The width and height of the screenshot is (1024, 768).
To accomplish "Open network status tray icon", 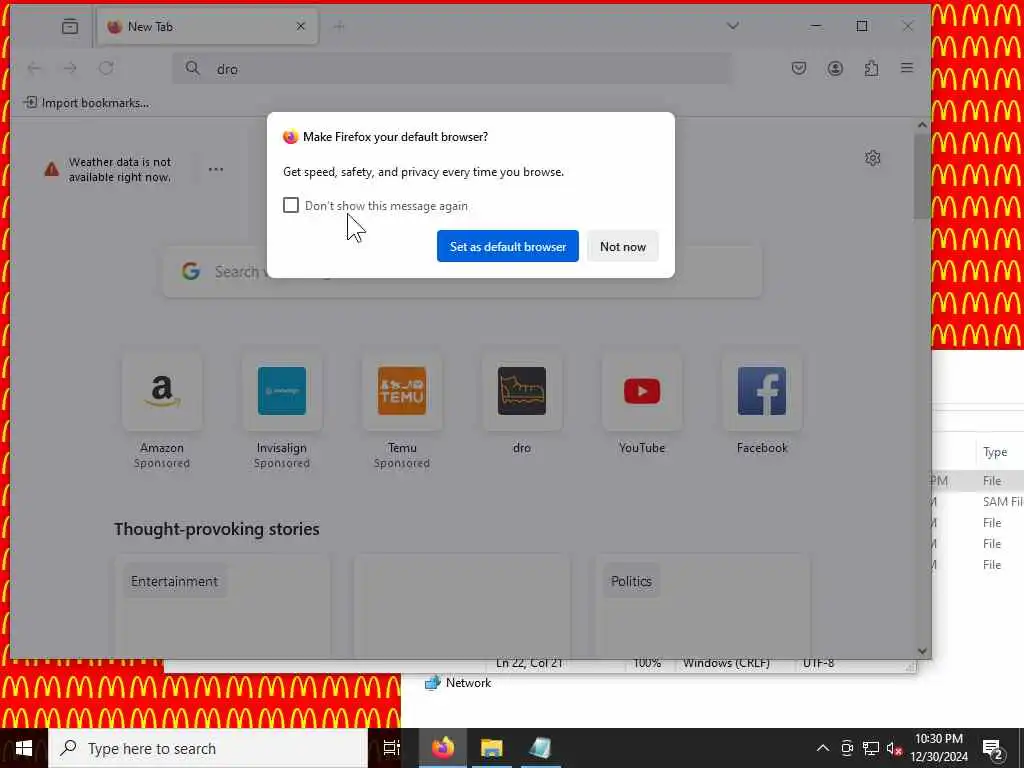I will (x=871, y=748).
